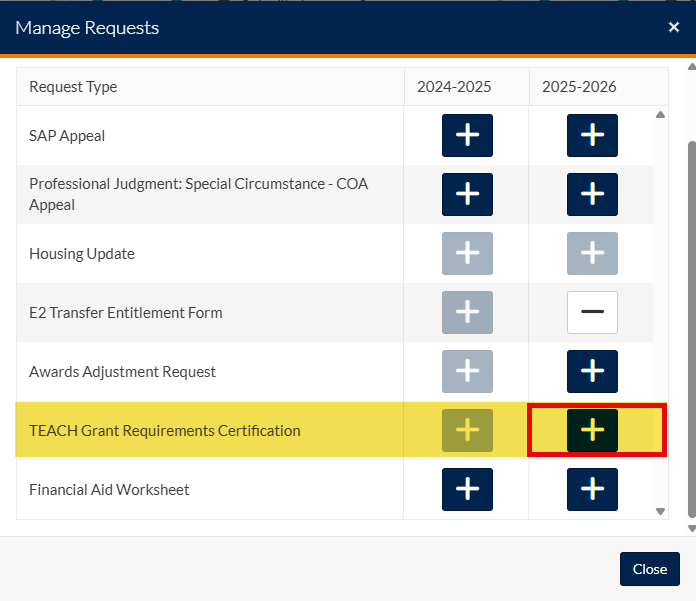Add TEACH Grant Certification for 2025-2026
Screen dimensions: 696x601
pyautogui.click(x=592, y=430)
